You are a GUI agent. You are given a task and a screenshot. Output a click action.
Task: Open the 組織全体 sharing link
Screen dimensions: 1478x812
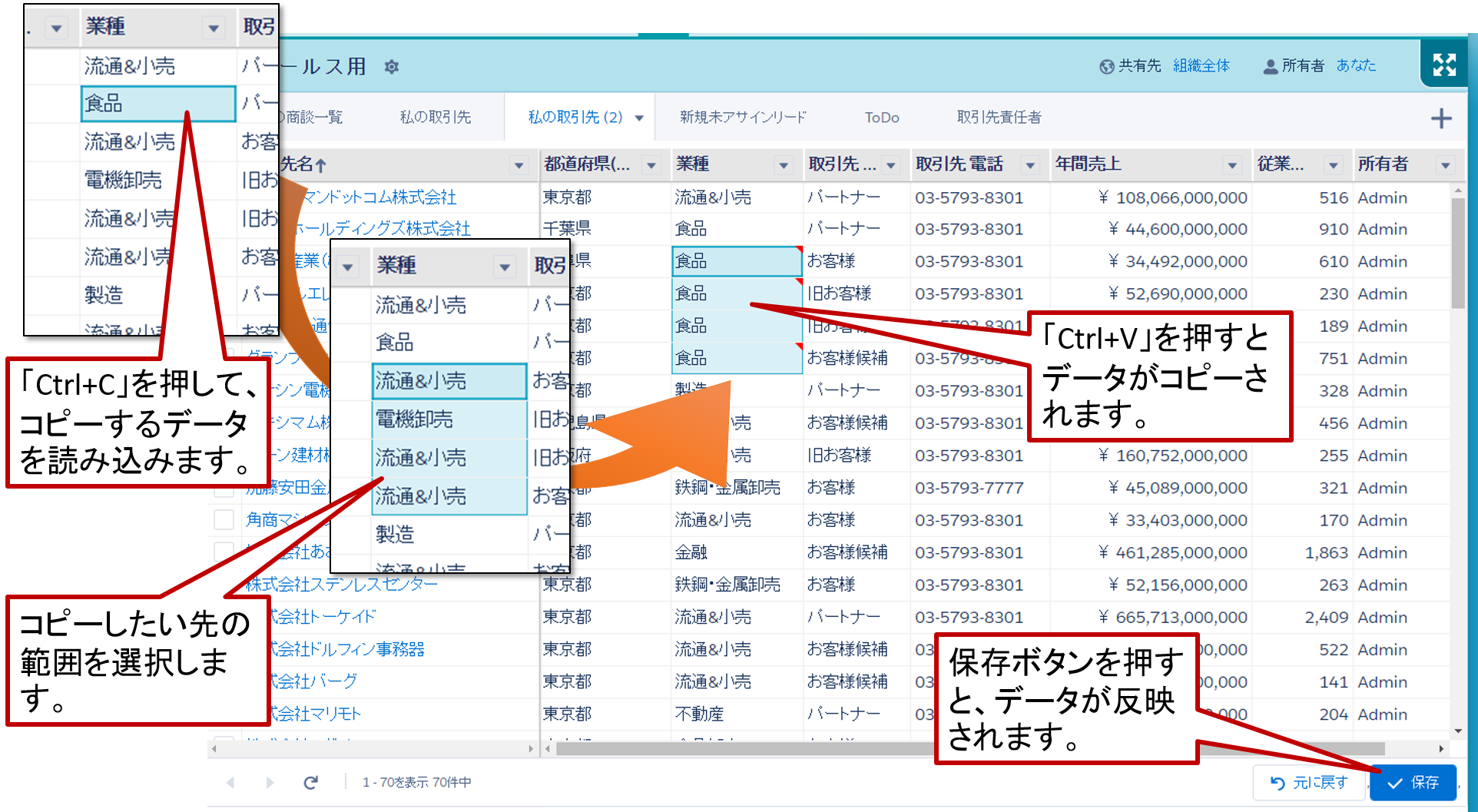(x=1201, y=66)
